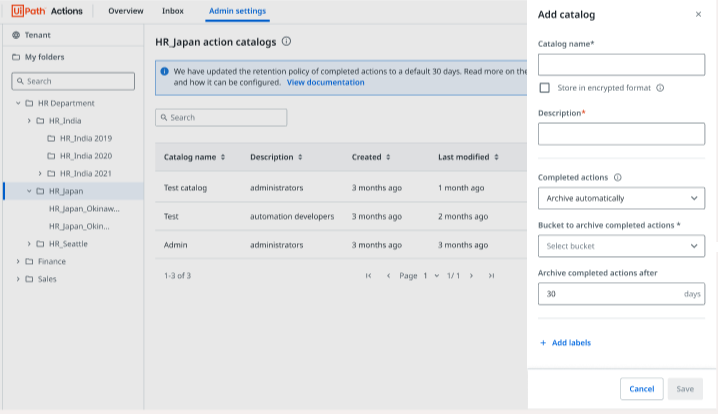718x414 pixels.
Task: Click the blue info icon in retention banner
Action: tap(164, 71)
